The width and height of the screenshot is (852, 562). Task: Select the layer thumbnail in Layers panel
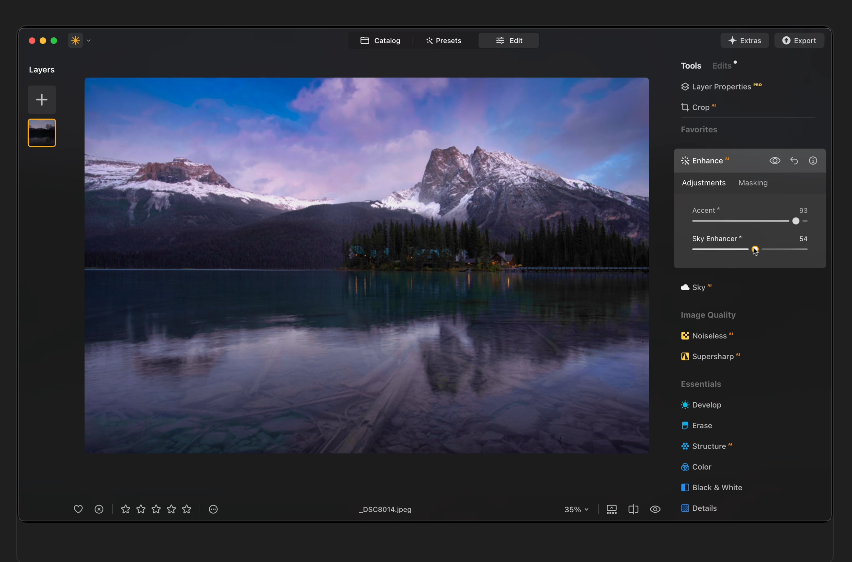click(x=42, y=133)
